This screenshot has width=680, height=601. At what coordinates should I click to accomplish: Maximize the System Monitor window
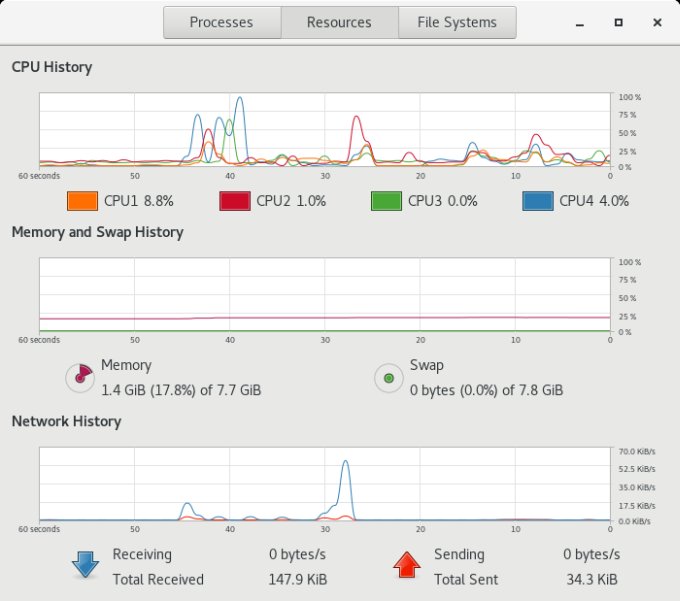(x=618, y=22)
